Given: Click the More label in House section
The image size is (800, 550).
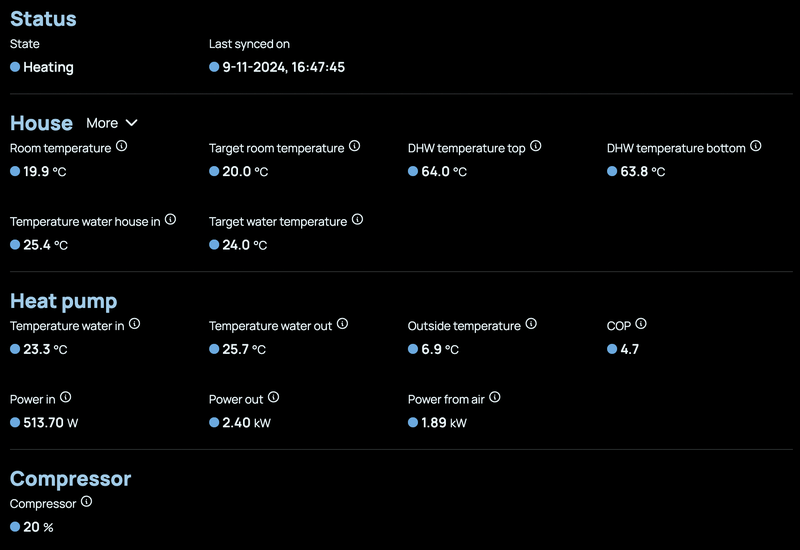Looking at the screenshot, I should click(102, 123).
